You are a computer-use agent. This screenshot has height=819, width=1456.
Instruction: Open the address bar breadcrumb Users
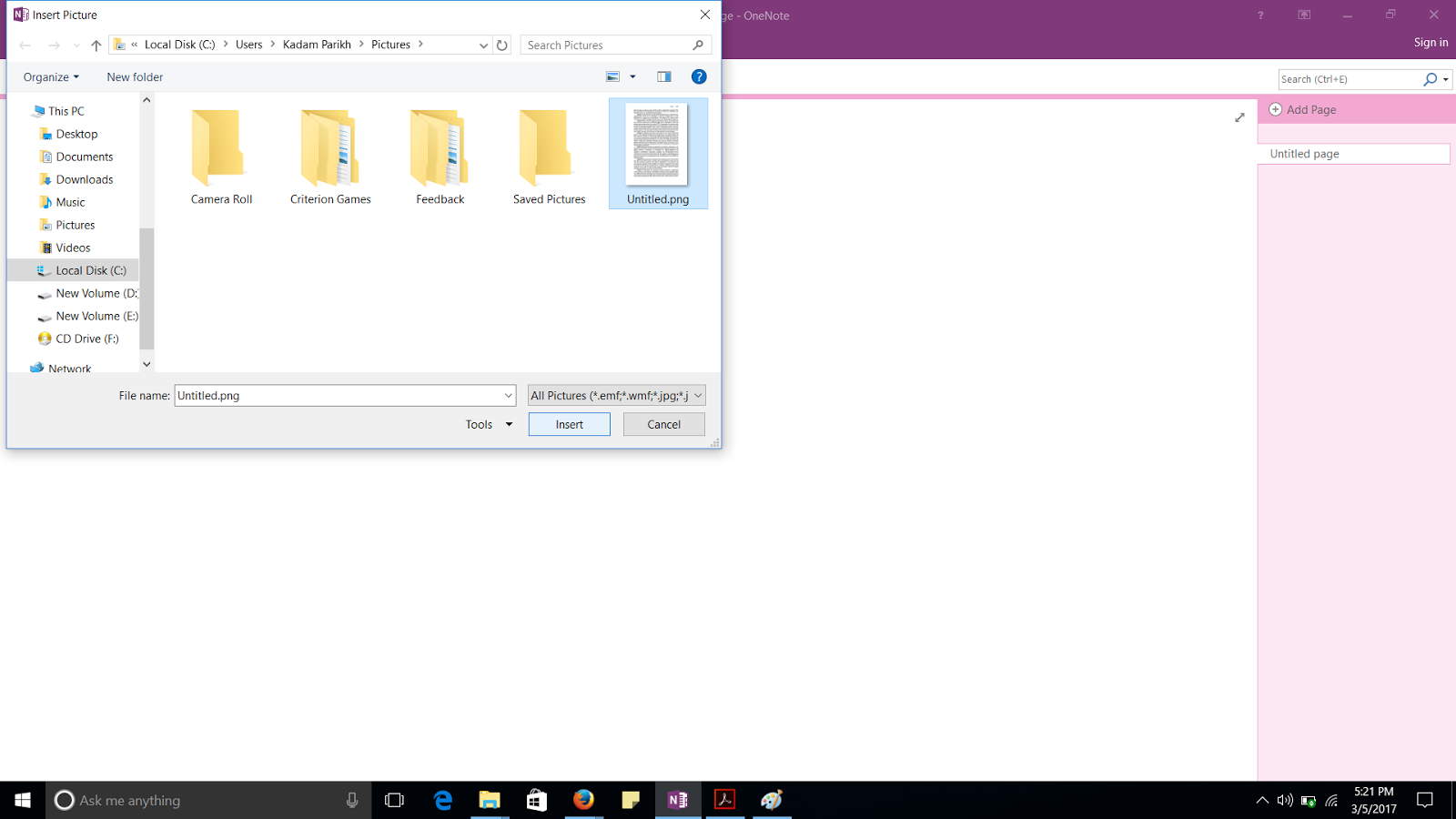click(248, 44)
